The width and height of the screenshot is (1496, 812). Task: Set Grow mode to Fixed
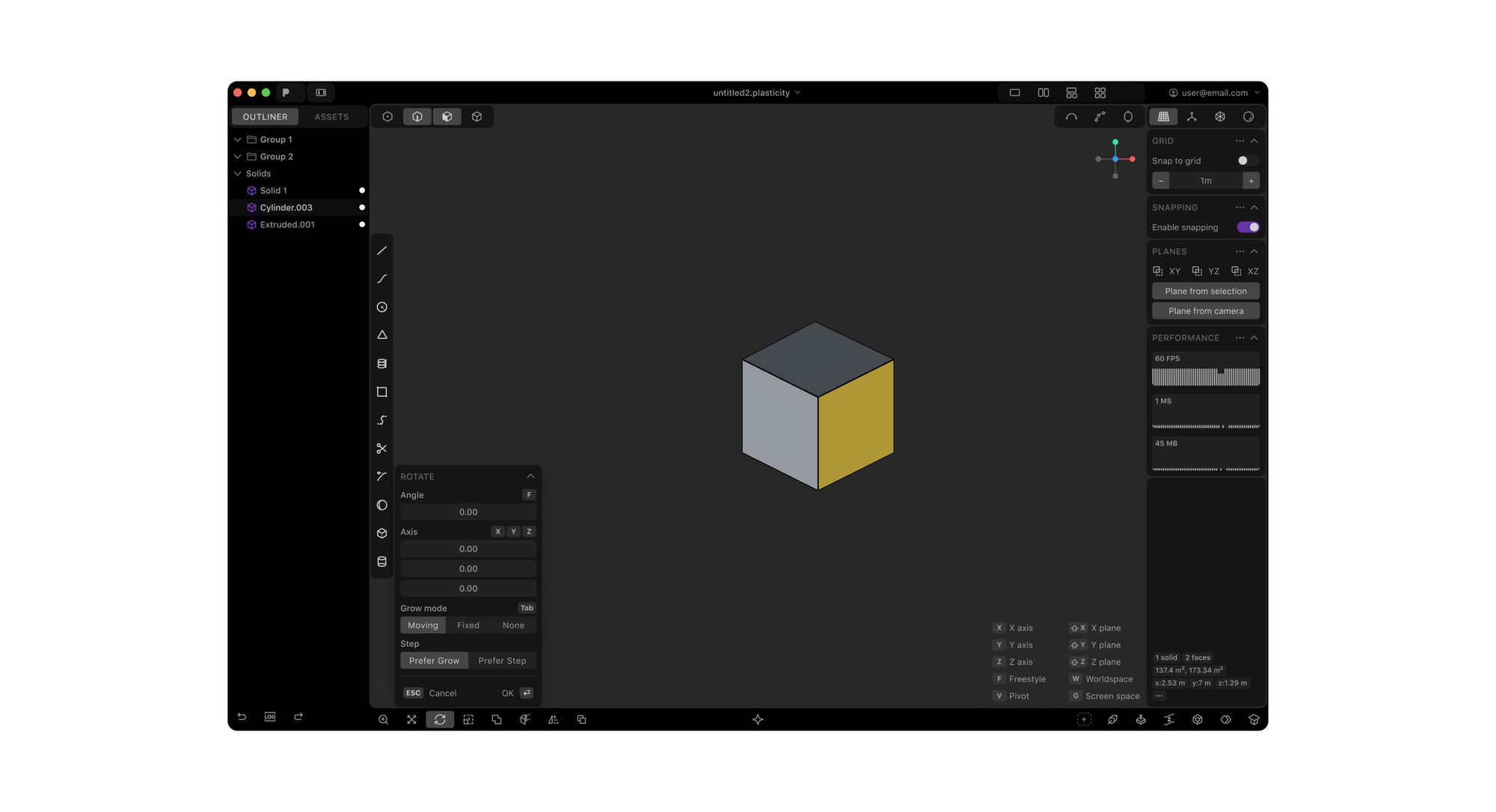click(468, 625)
